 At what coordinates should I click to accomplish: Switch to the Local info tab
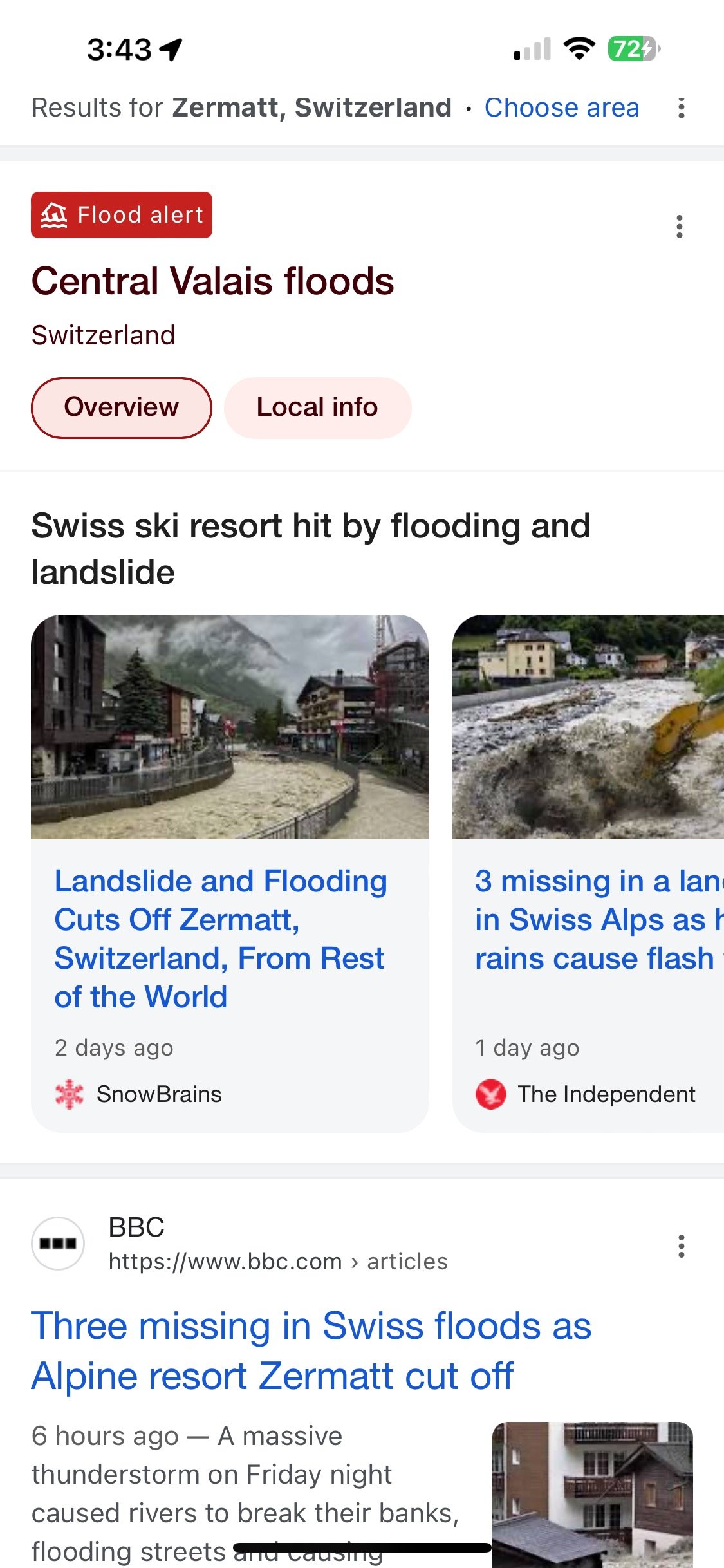click(x=317, y=407)
